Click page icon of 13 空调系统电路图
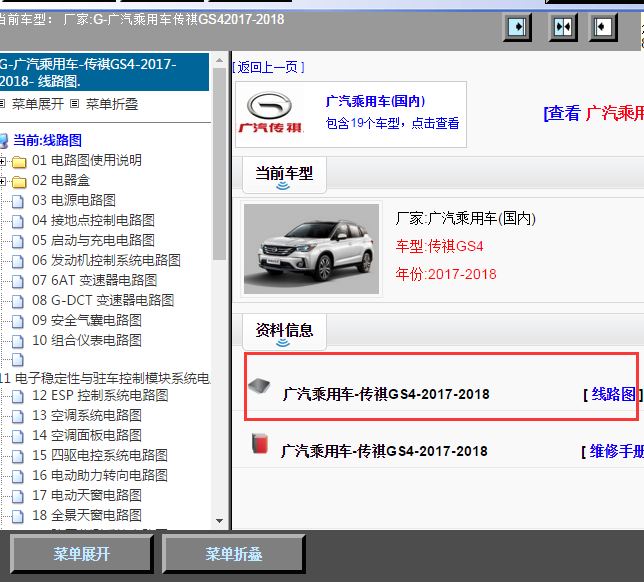 coord(17,416)
